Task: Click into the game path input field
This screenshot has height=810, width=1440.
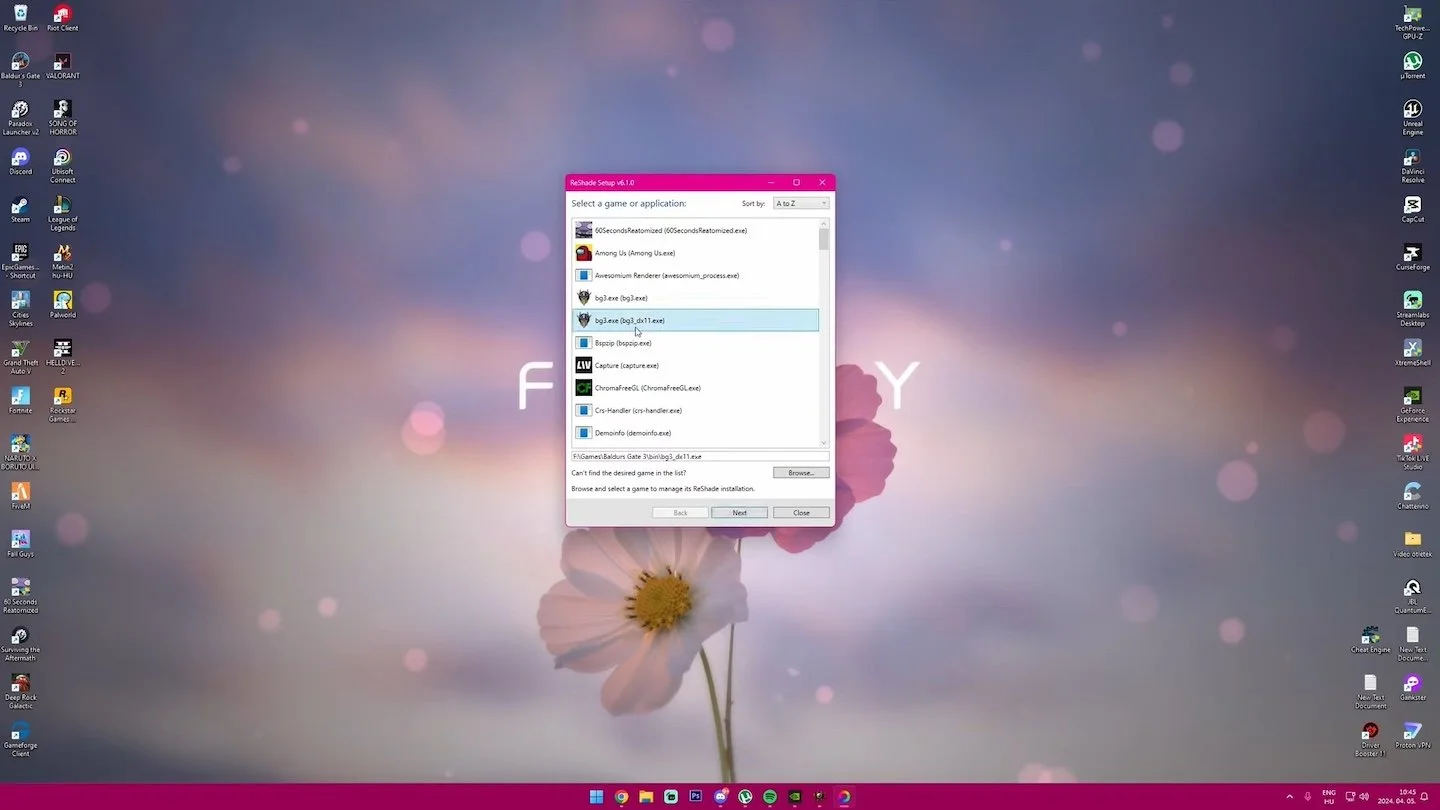Action: point(700,456)
